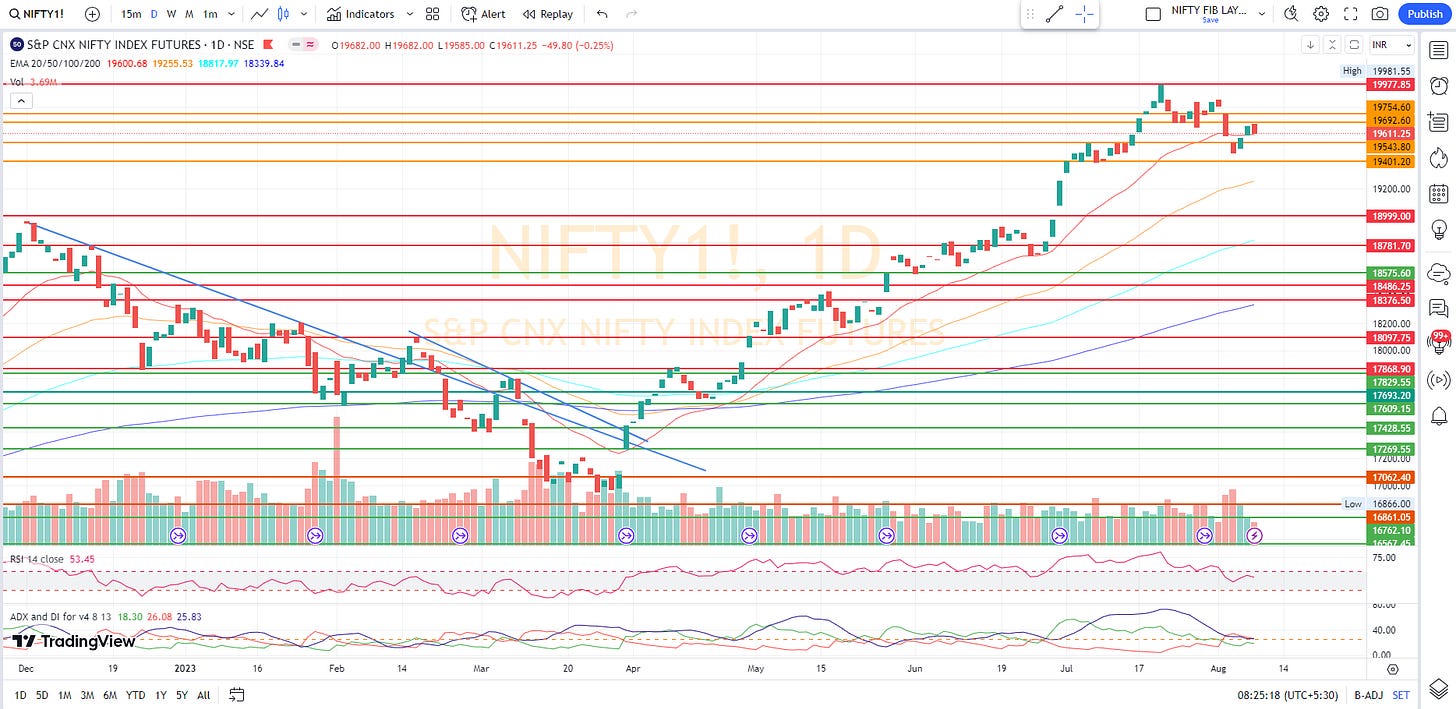Expand the manage layouts dropdown
Image resolution: width=1456 pixels, height=709 pixels.
1262,14
